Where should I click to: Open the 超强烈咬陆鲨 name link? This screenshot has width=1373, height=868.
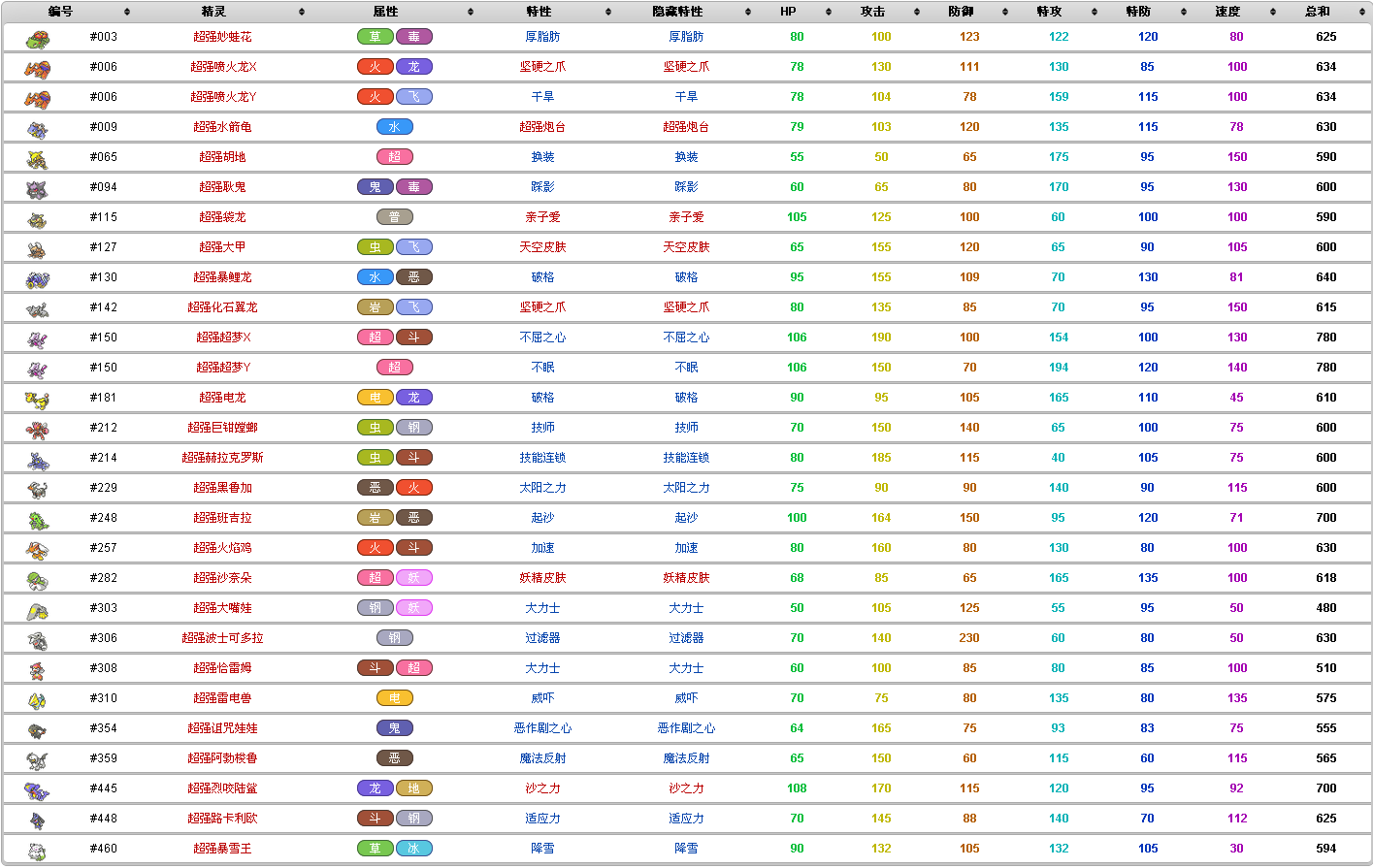coord(222,788)
